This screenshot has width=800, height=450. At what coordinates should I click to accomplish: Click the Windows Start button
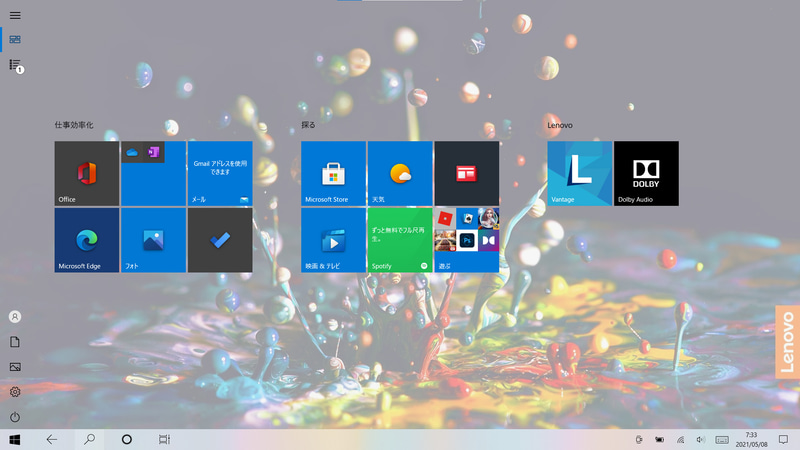15,439
